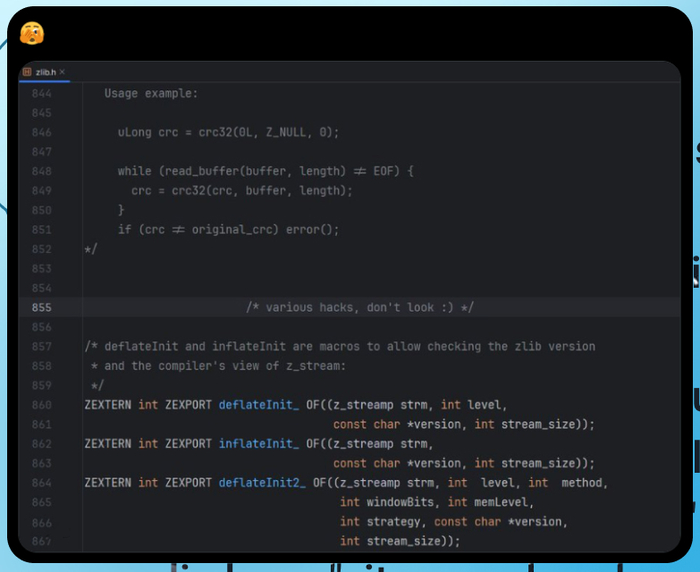Place cursor on "Usage example:" text
Image resolution: width=700 pixels, height=572 pixels.
(x=151, y=93)
